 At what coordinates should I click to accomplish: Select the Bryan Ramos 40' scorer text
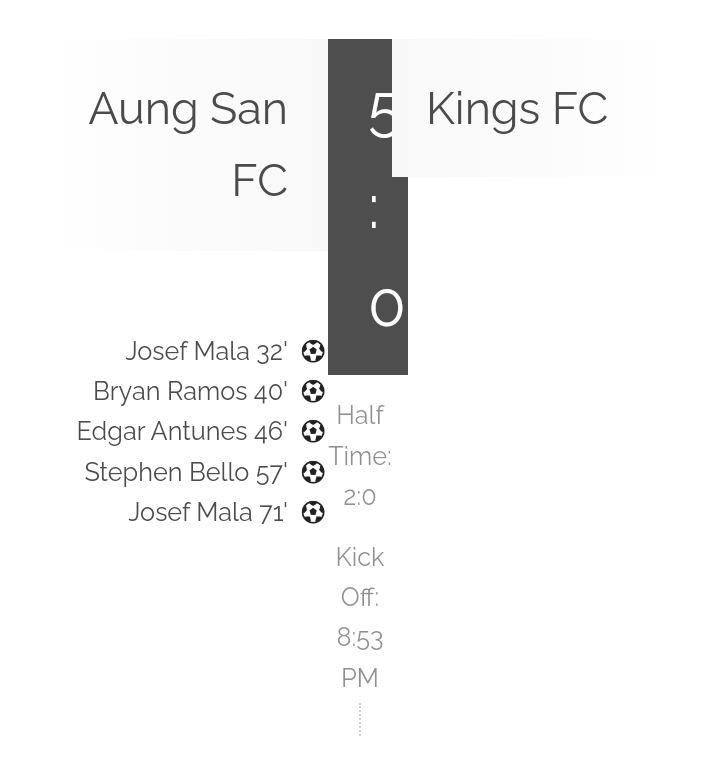[190, 391]
